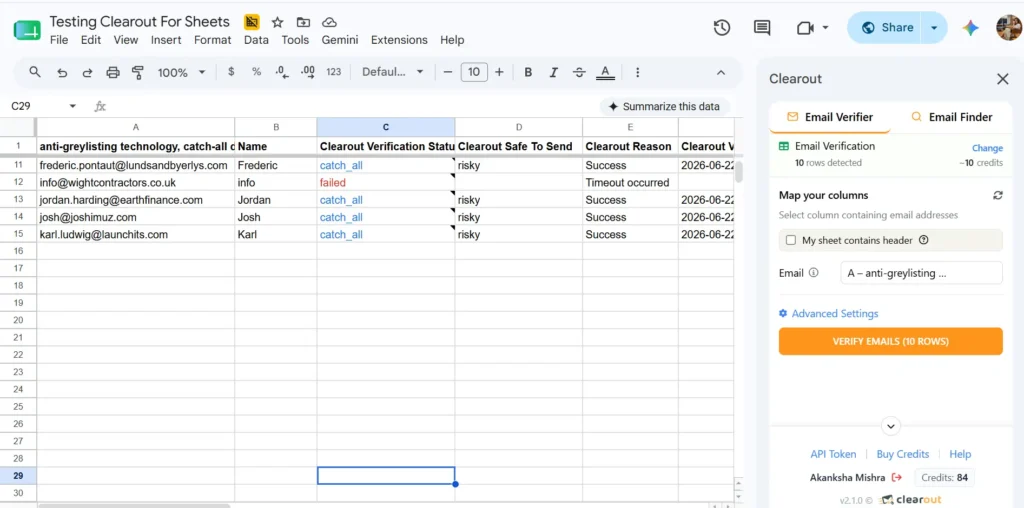The height and width of the screenshot is (508, 1024).
Task: Format as percent
Action: click(257, 72)
